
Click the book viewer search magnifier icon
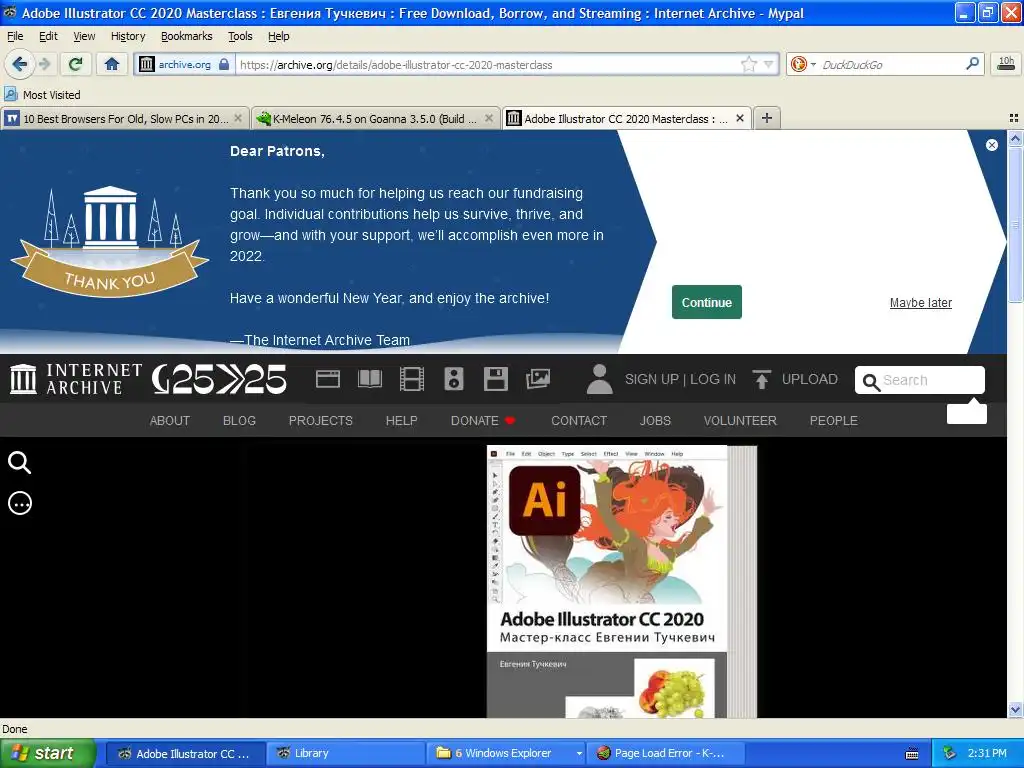click(x=20, y=462)
